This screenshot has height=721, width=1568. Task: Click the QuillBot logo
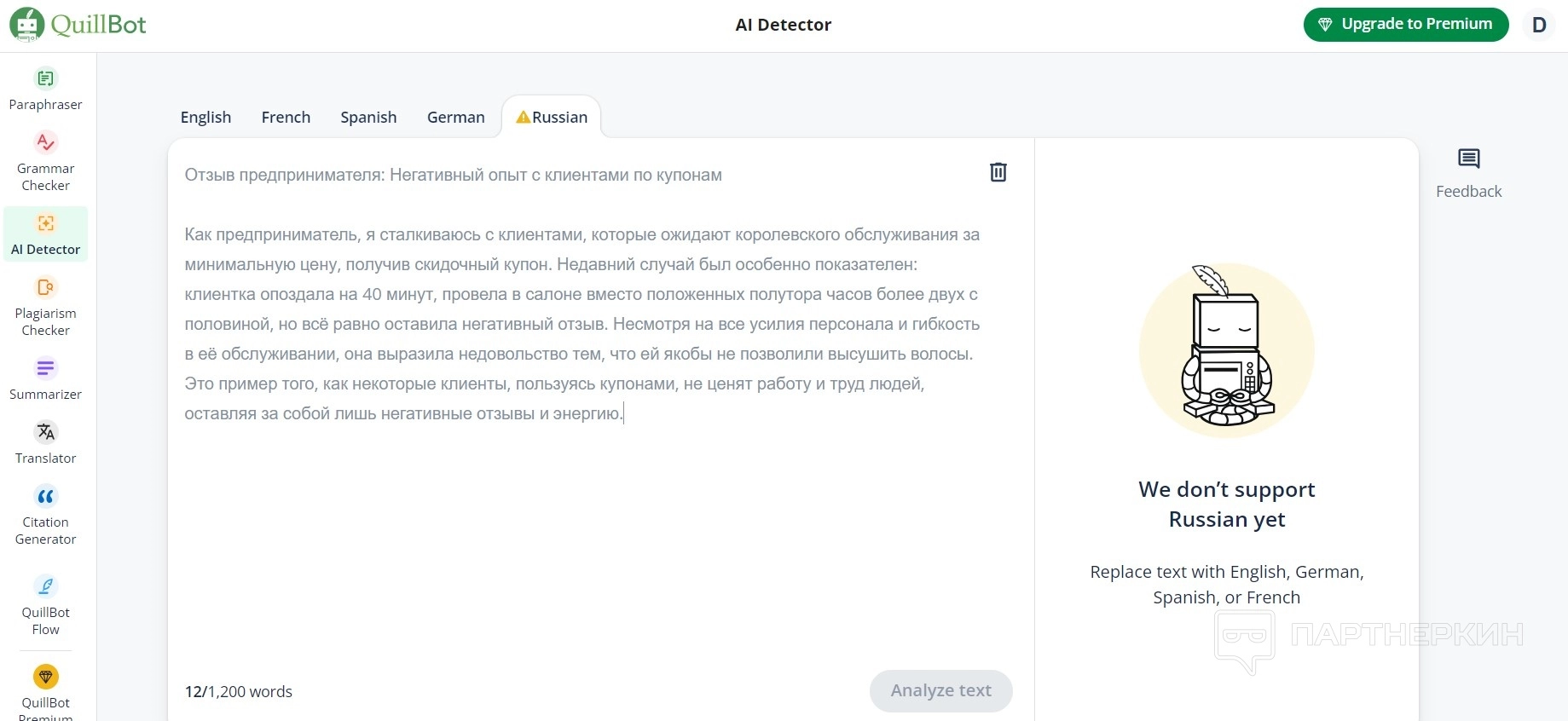tap(78, 25)
